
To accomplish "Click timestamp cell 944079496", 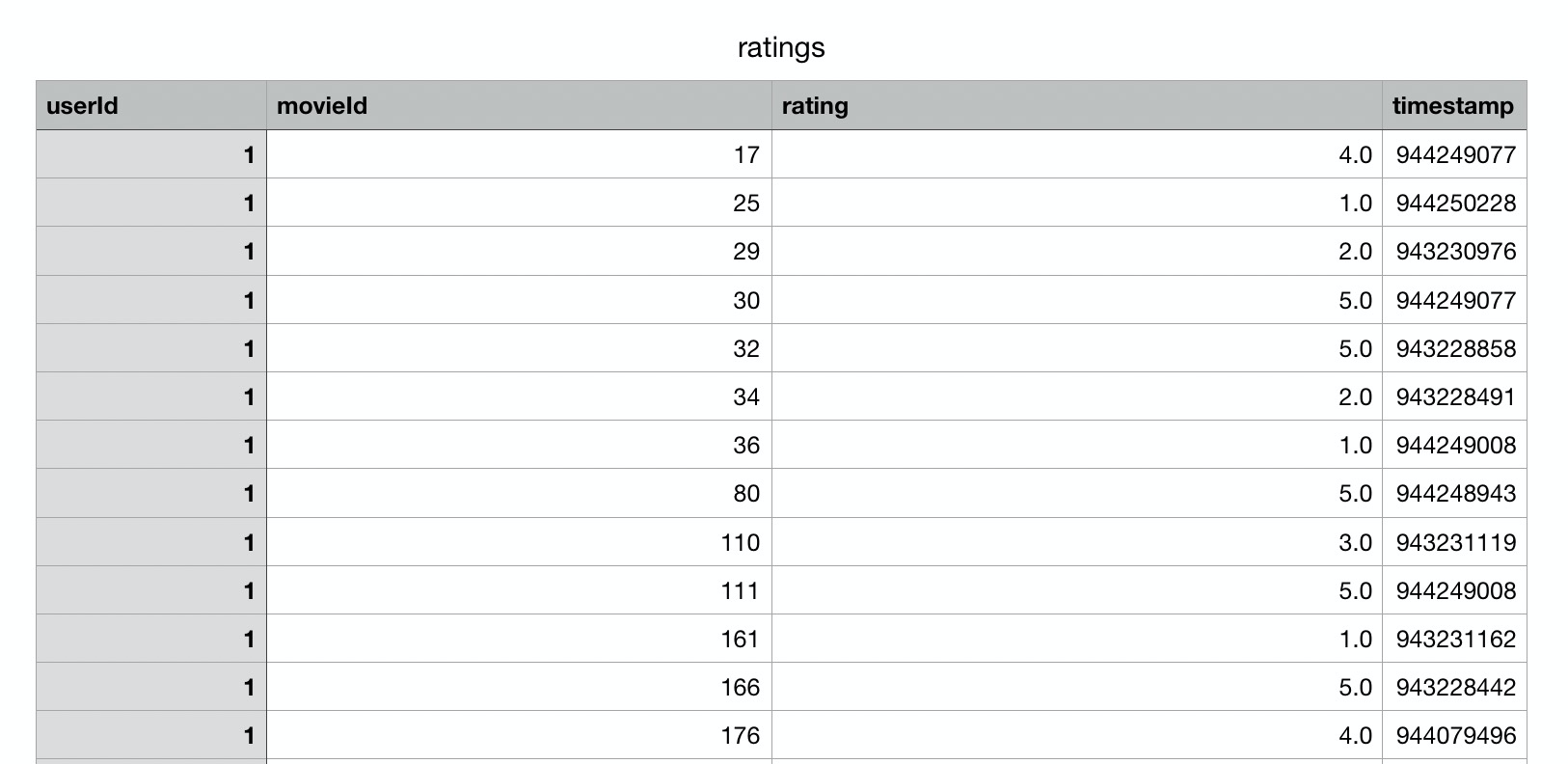I will pos(1454,735).
